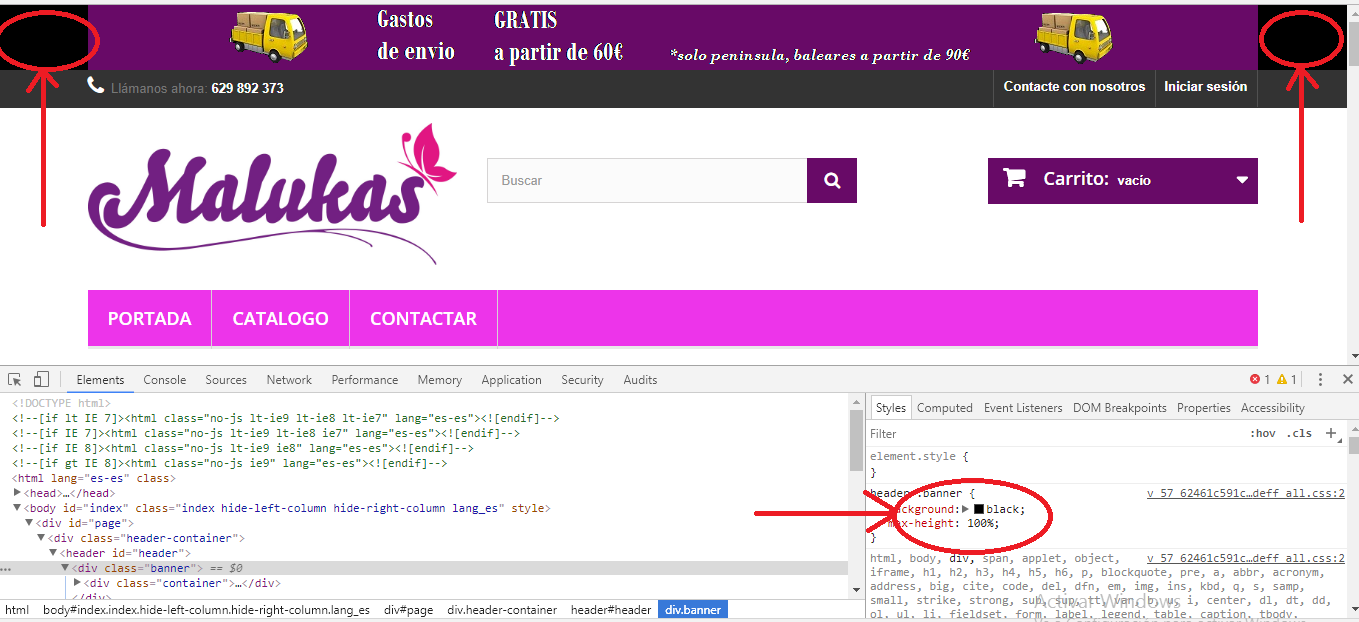Switch to the Console tab
1359x622 pixels.
[x=165, y=380]
